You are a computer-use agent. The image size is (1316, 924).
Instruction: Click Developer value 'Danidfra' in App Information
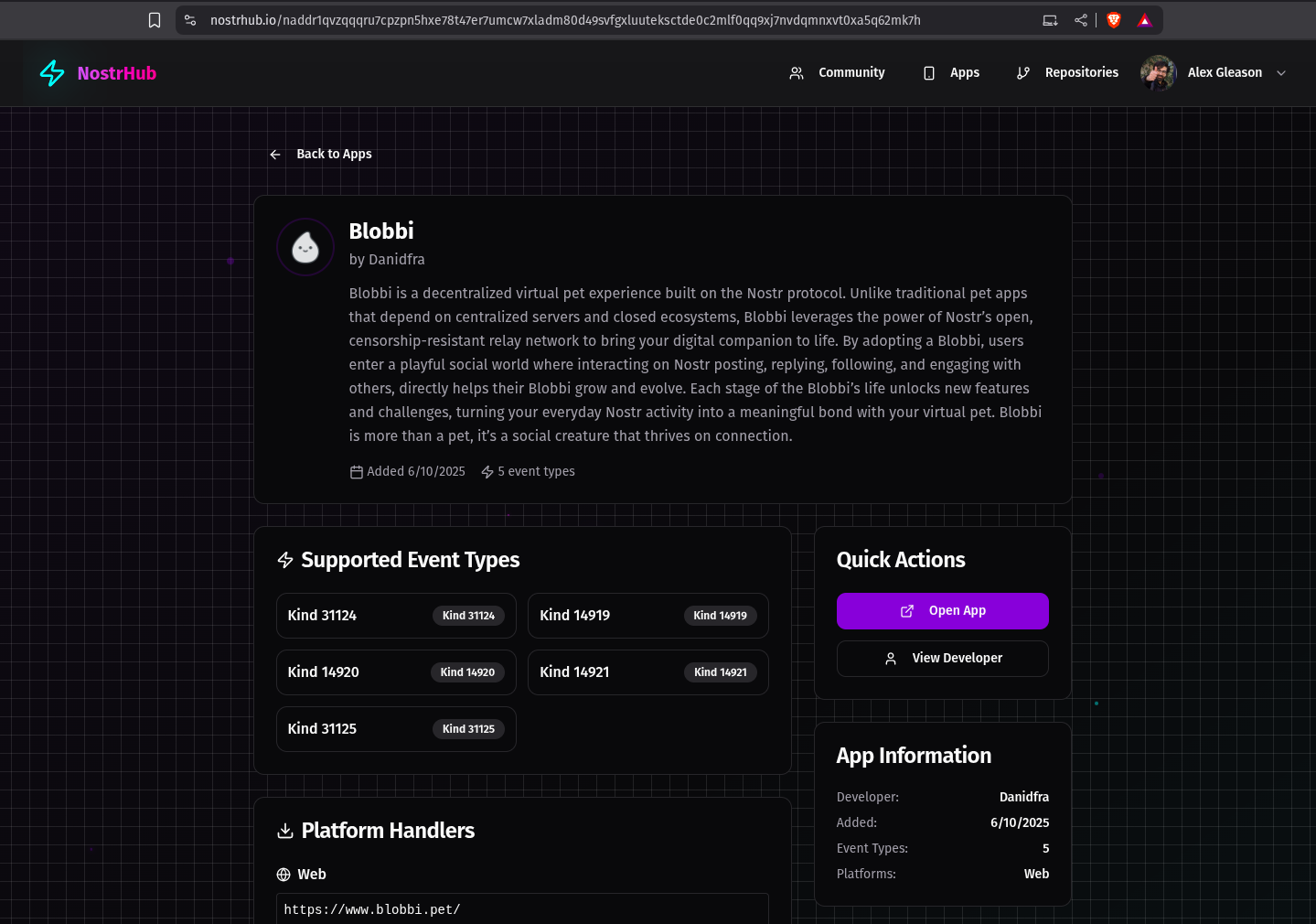[1024, 798]
